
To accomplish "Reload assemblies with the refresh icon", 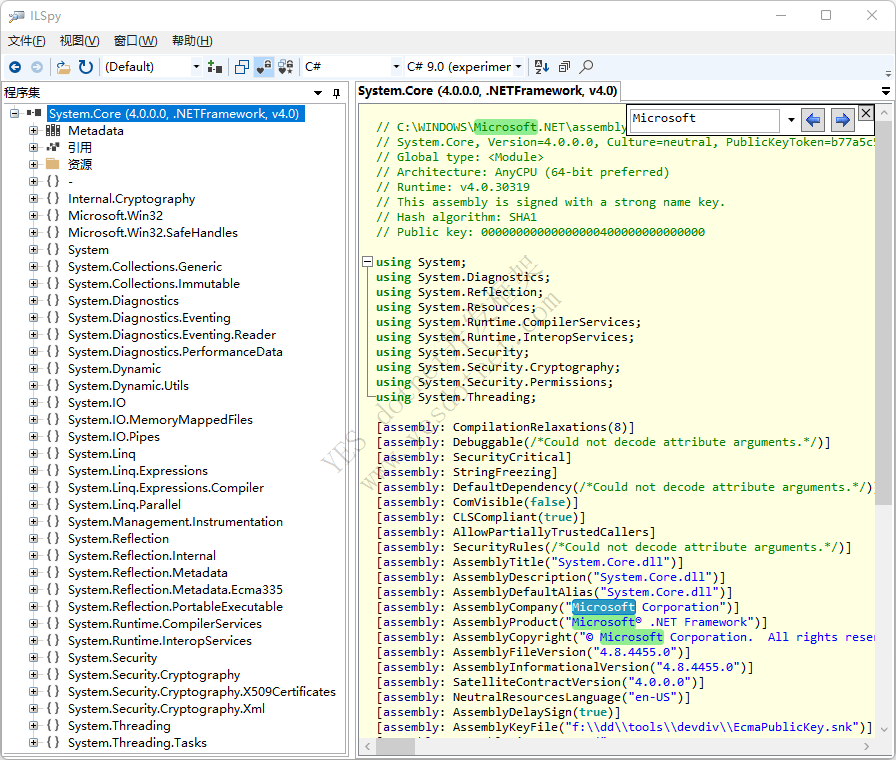I will (86, 67).
